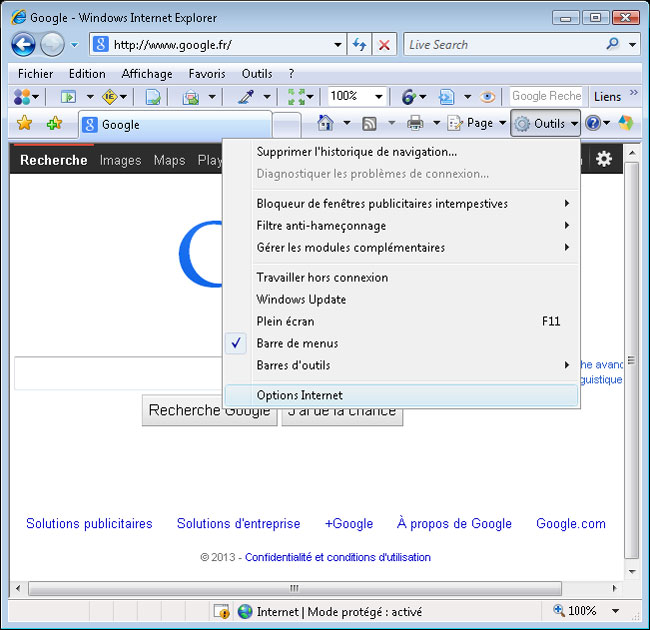Expand the Print dropdown arrow
Screen dimensions: 650x630
click(436, 123)
